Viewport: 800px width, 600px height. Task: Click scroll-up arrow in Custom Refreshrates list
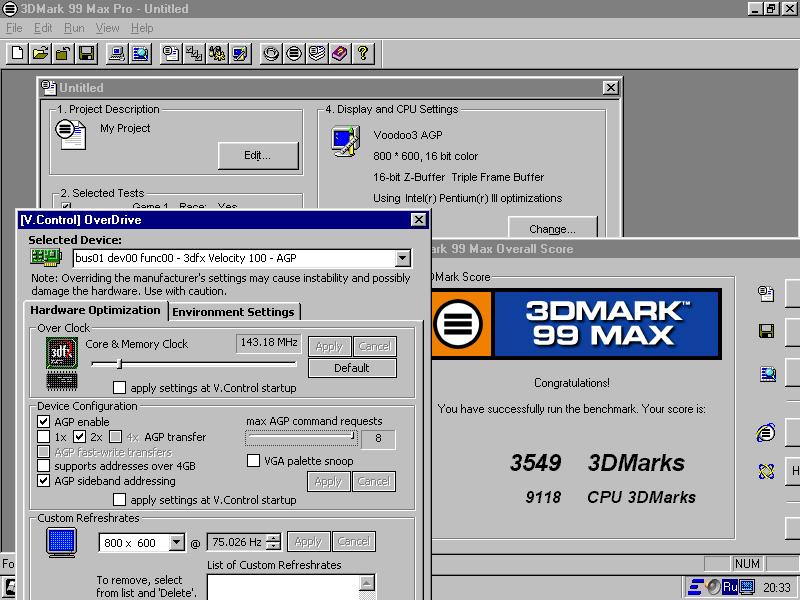[x=367, y=582]
